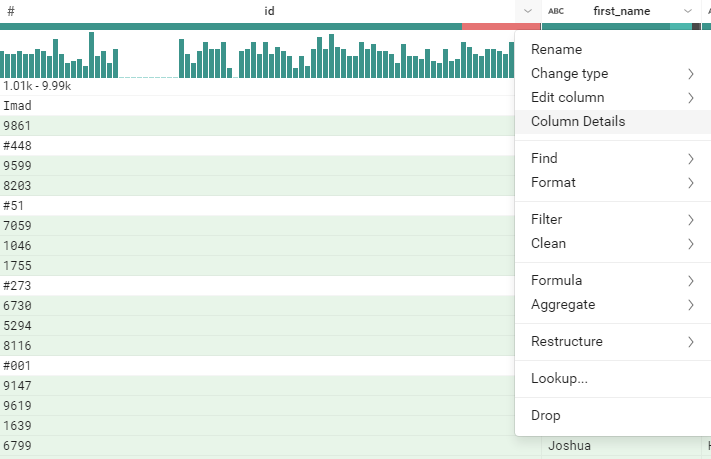Open Column Details from the menu
711x459 pixels.
(578, 121)
